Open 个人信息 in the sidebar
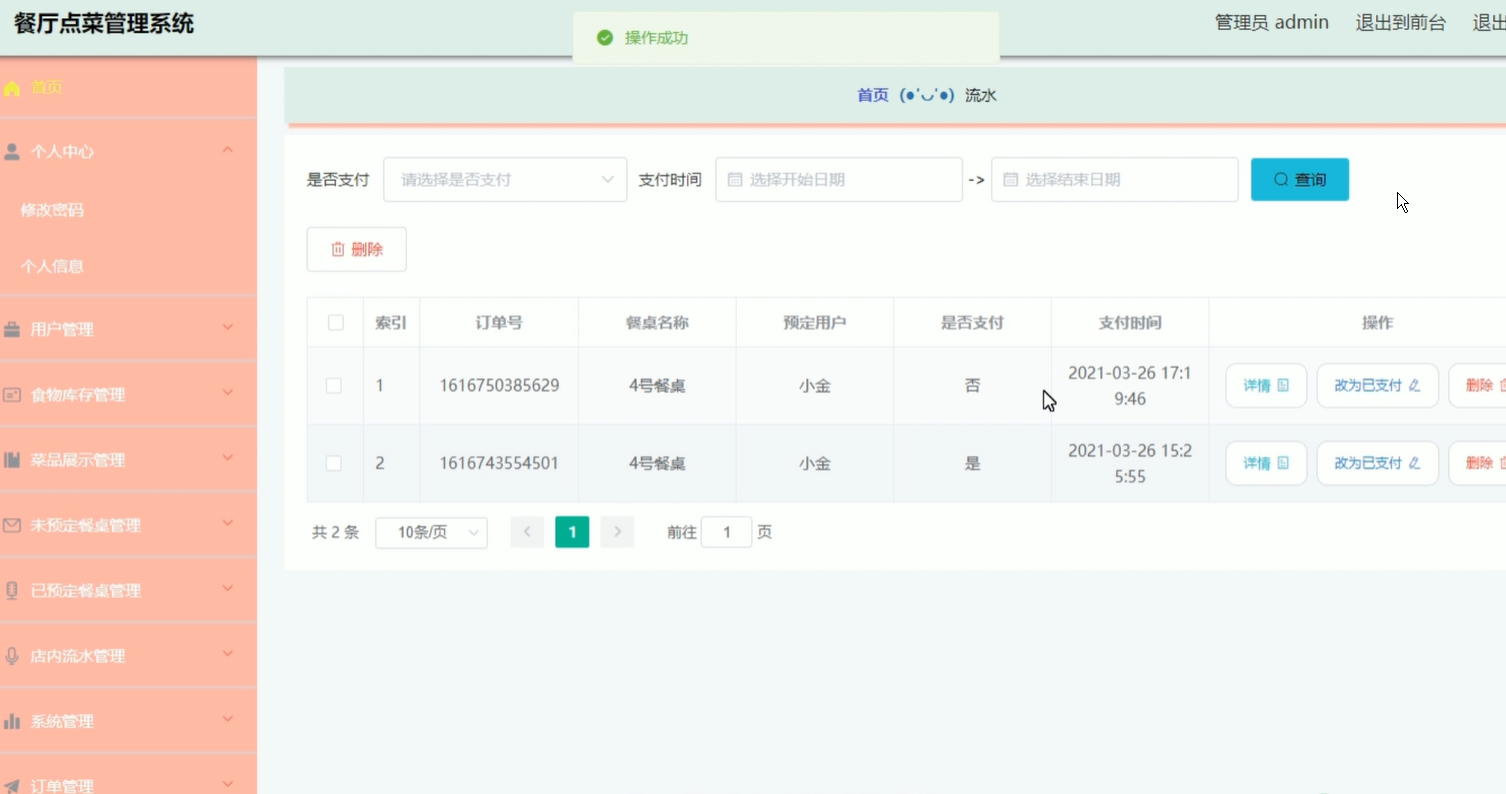Screen dimensions: 1506x794 52,266
